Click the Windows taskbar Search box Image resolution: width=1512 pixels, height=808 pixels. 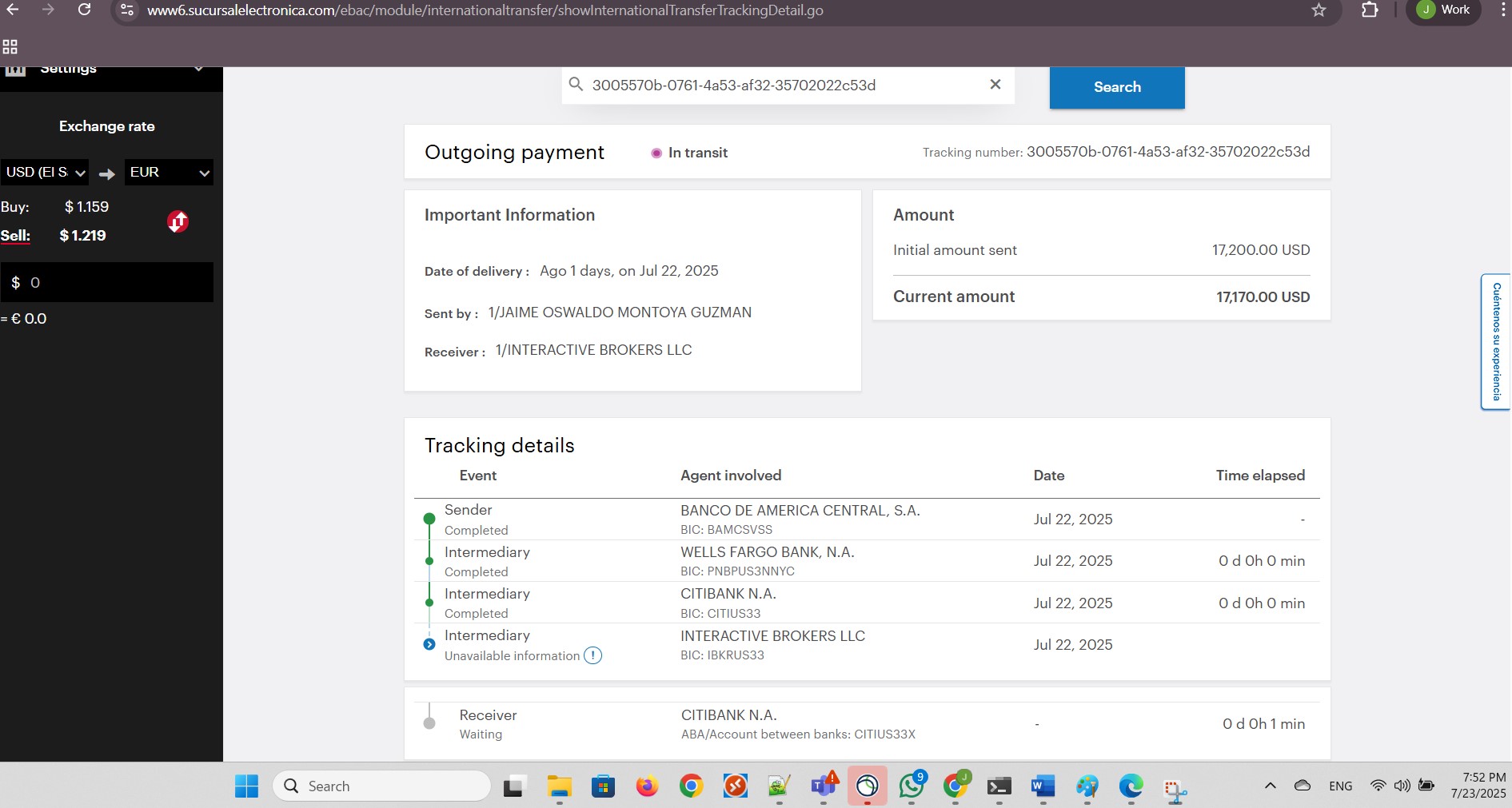pos(382,786)
